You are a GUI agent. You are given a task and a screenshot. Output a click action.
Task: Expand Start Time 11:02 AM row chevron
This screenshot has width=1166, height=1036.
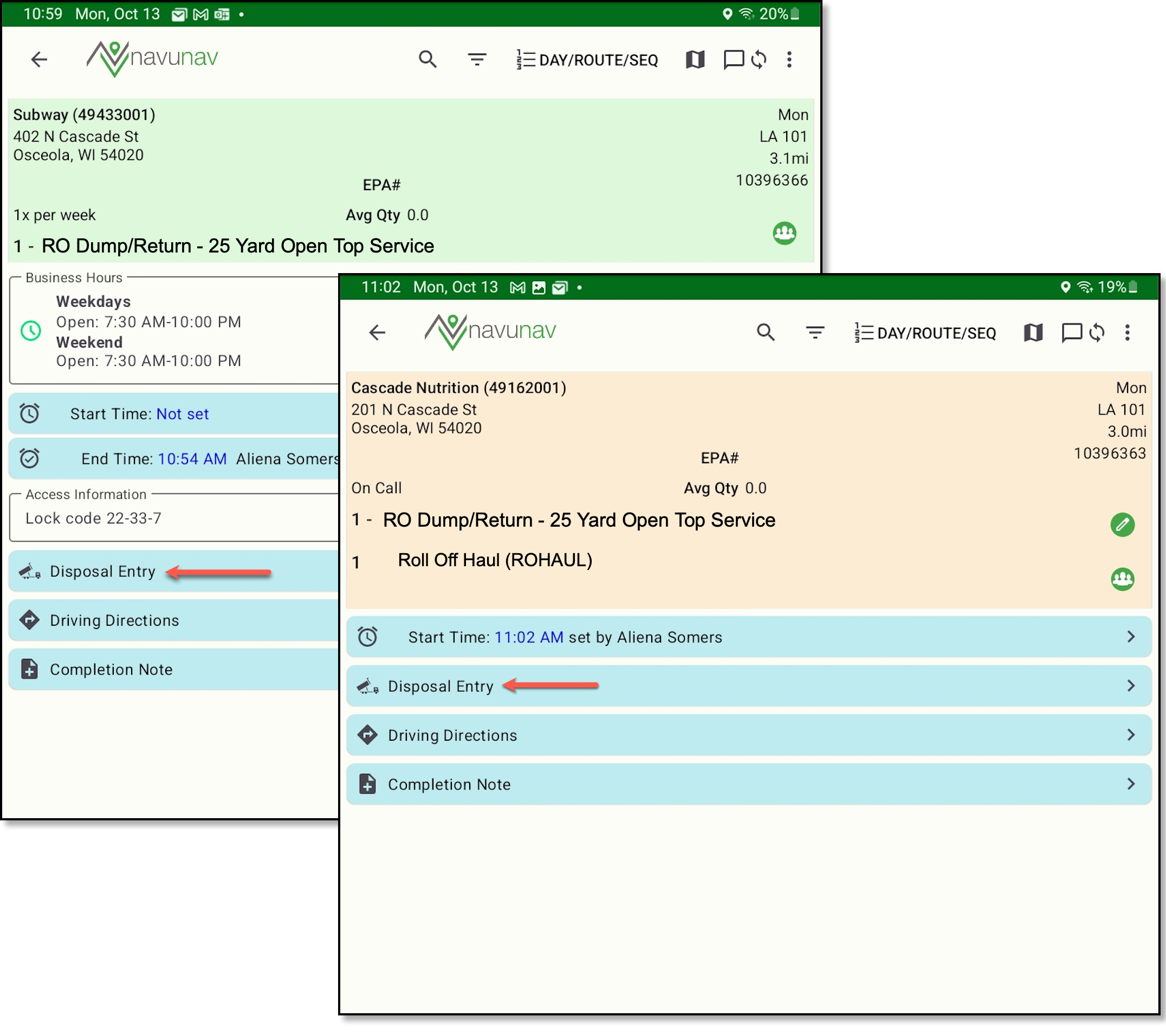[x=1131, y=637]
